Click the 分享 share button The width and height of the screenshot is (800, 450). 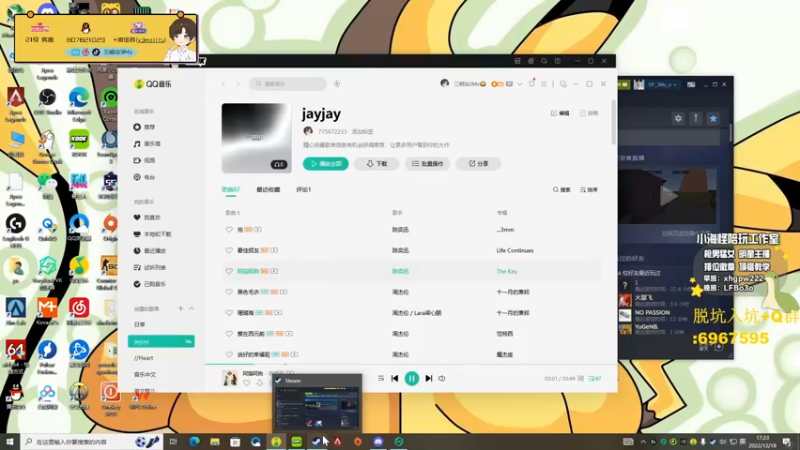click(x=478, y=164)
